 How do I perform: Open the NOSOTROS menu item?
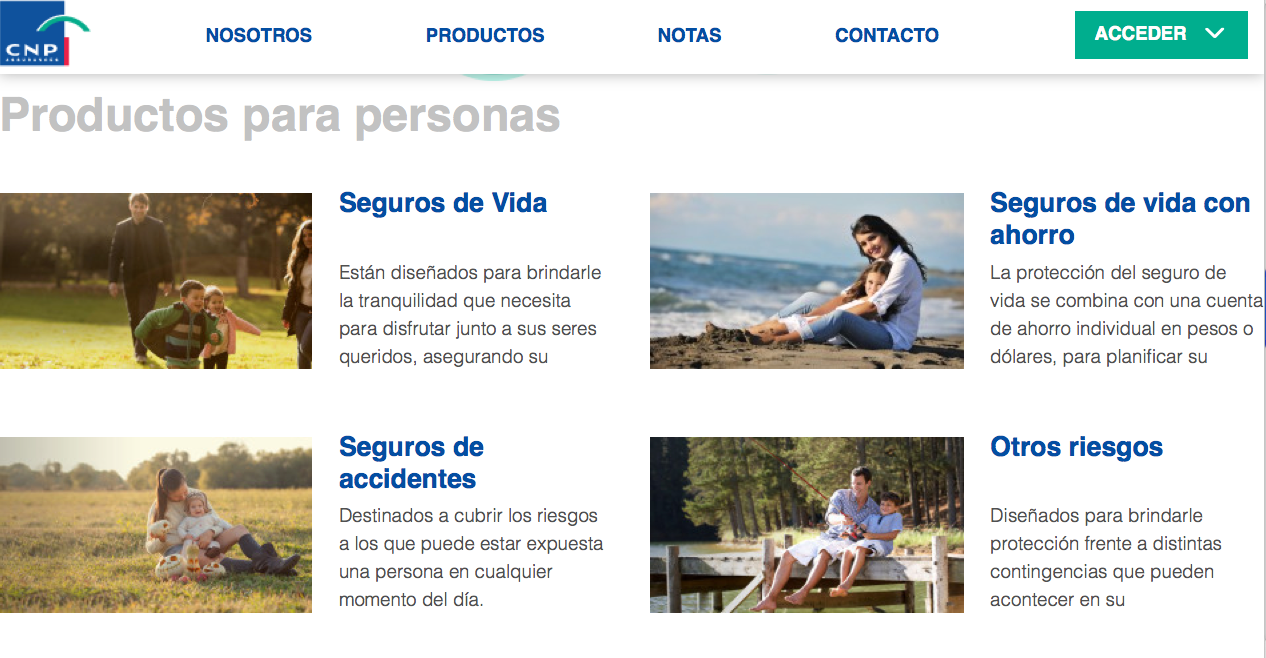click(259, 35)
